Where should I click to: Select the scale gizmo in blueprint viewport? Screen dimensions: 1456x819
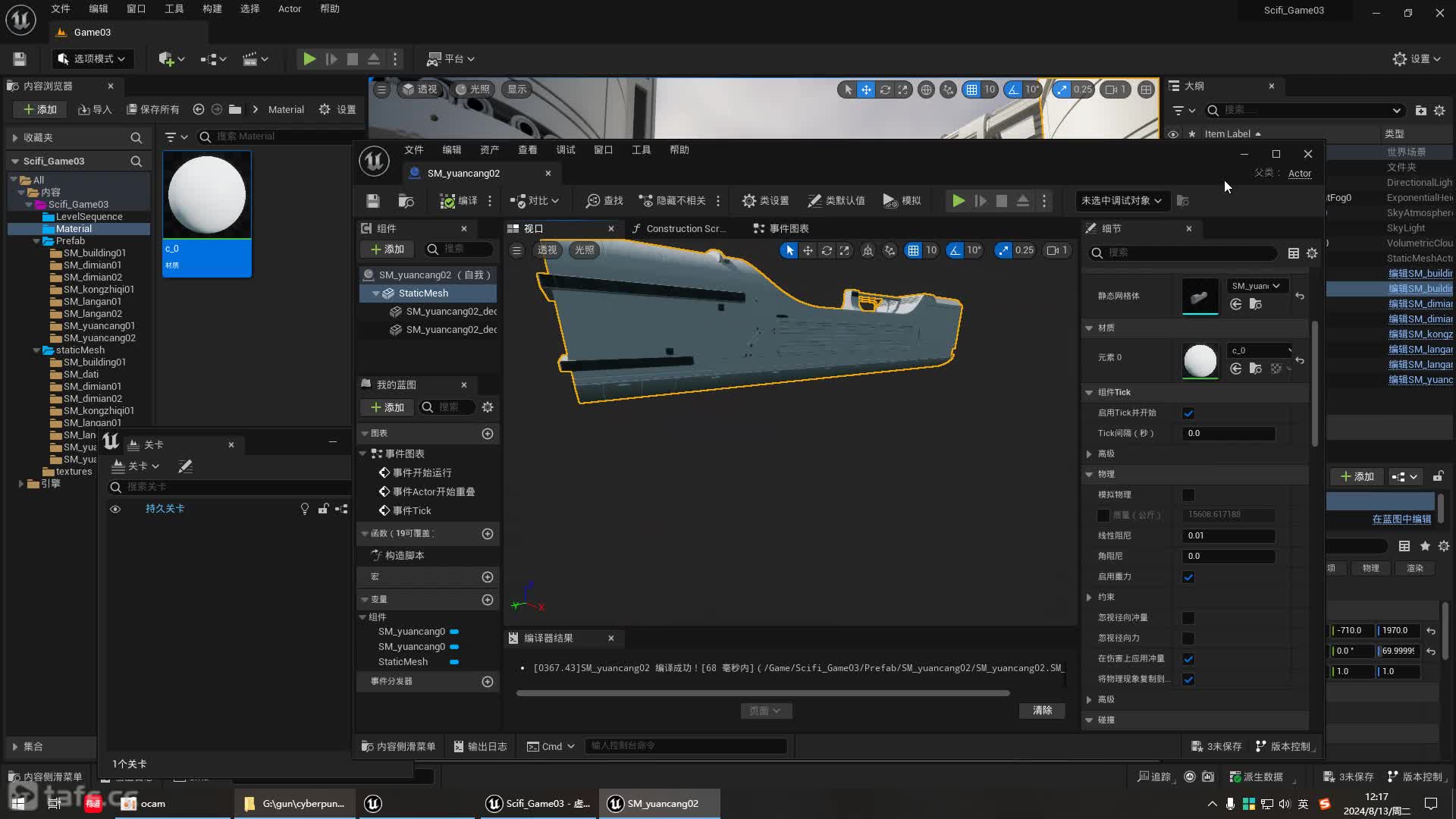(845, 250)
